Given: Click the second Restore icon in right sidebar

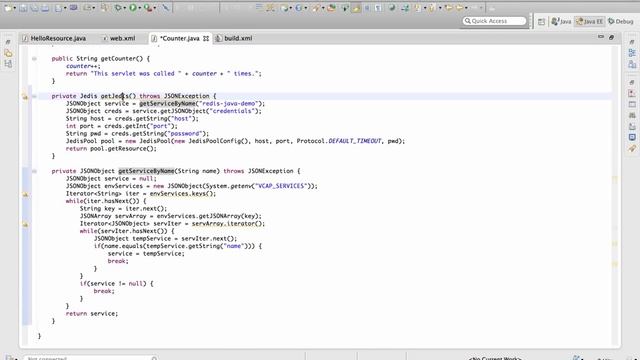Looking at the screenshot, I should pos(632,82).
